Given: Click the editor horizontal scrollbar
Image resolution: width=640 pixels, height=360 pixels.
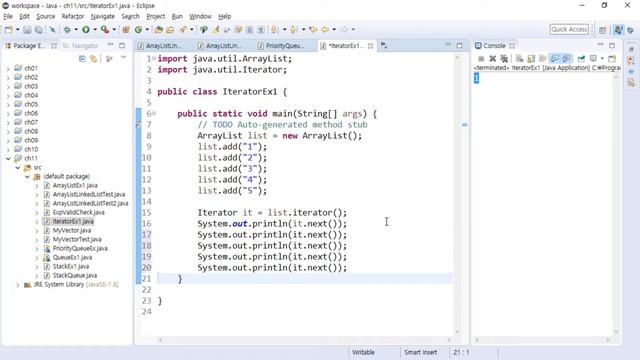Looking at the screenshot, I should pyautogui.click(x=305, y=339).
